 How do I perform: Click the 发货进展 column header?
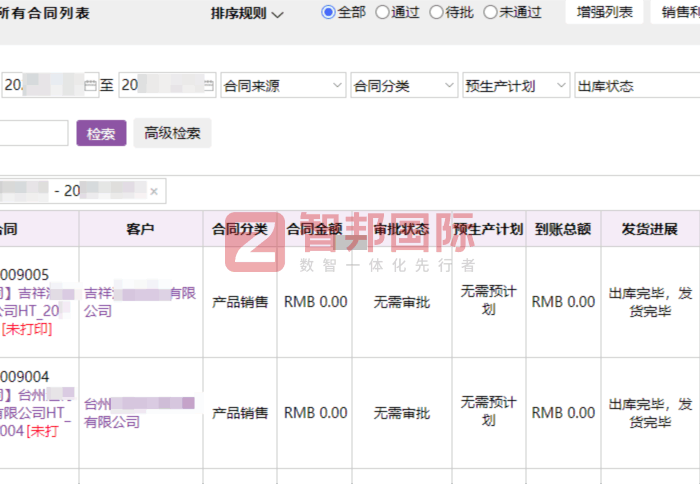tap(649, 229)
